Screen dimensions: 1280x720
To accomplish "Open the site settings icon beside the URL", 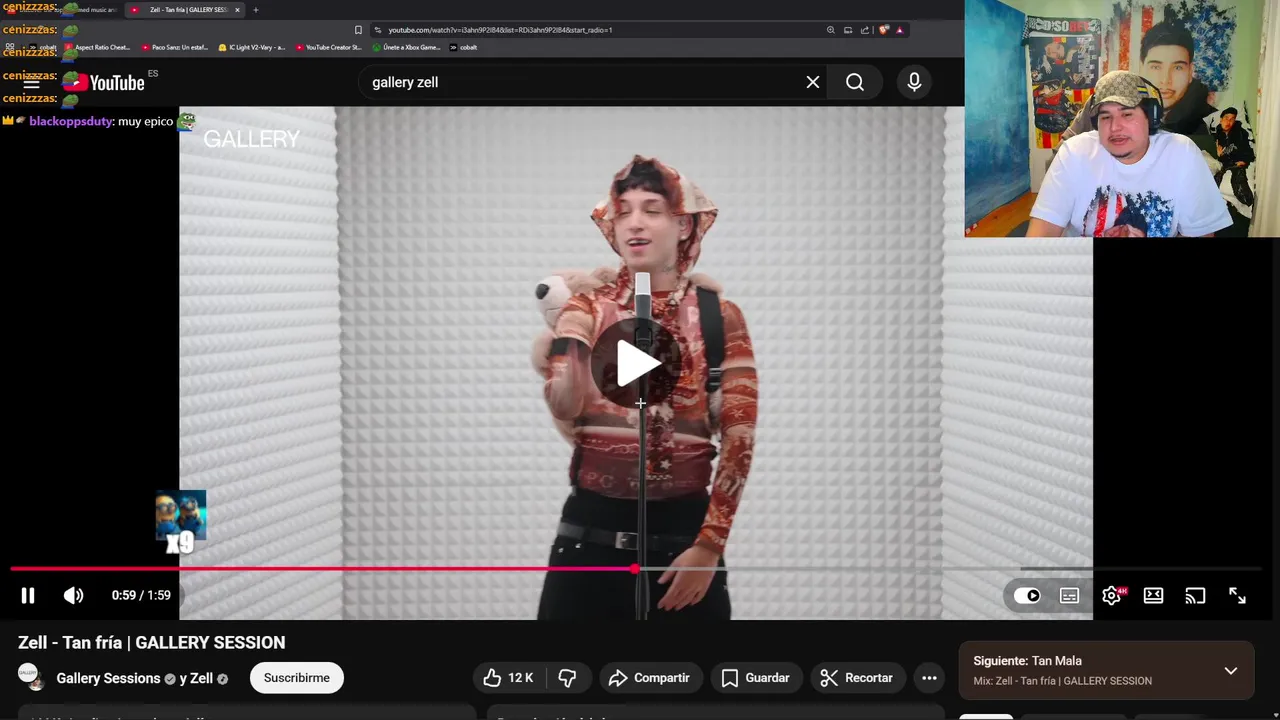I will pyautogui.click(x=377, y=30).
